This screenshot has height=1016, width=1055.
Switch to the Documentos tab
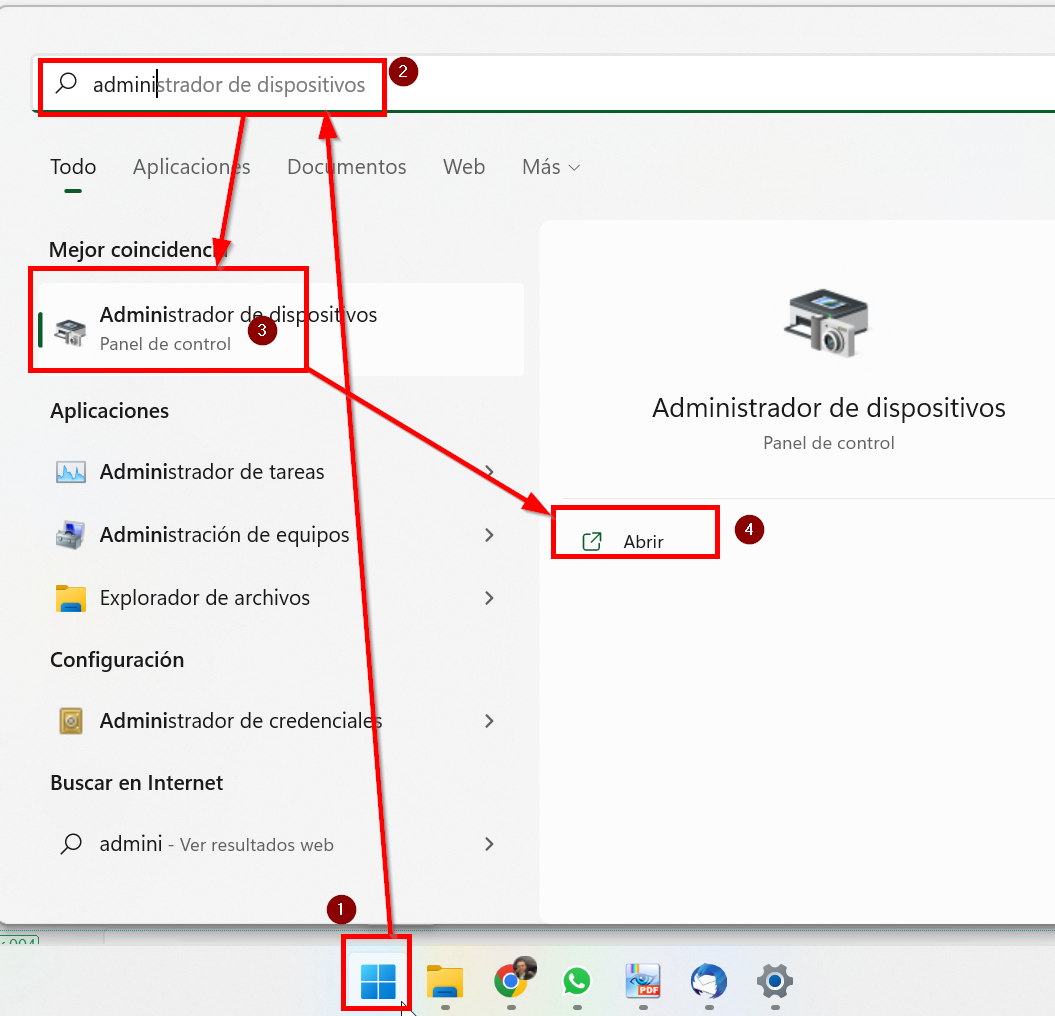point(347,167)
